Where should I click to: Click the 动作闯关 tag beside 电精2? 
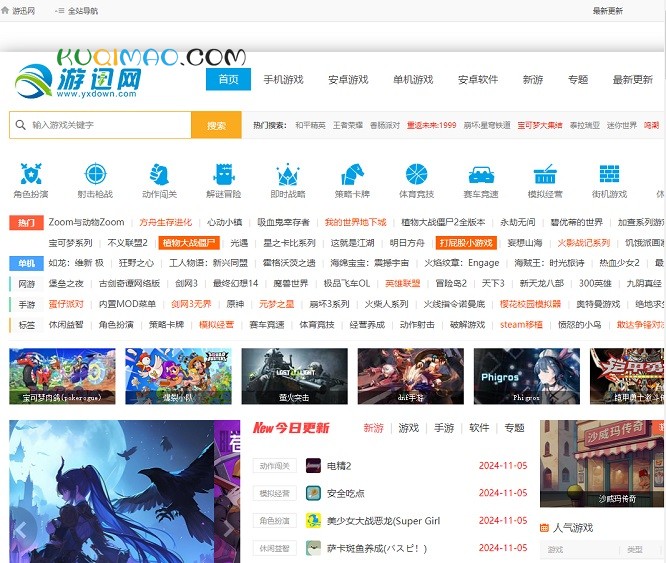[x=274, y=466]
